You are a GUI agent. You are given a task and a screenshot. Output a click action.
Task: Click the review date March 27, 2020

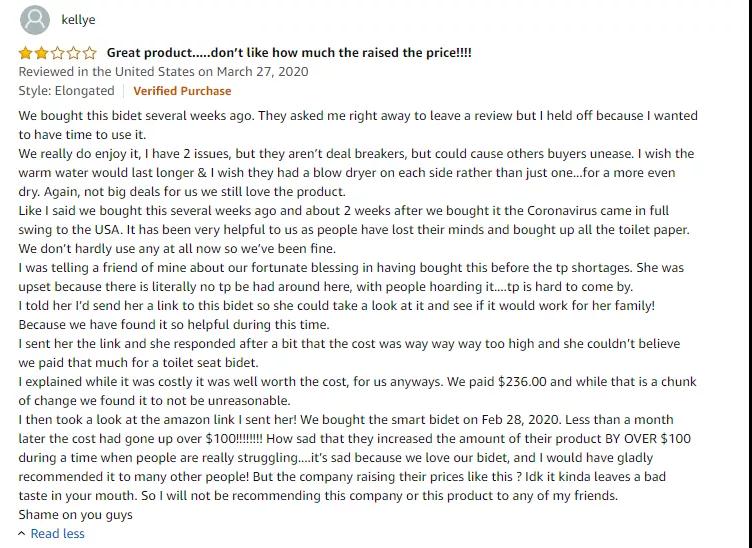(262, 71)
